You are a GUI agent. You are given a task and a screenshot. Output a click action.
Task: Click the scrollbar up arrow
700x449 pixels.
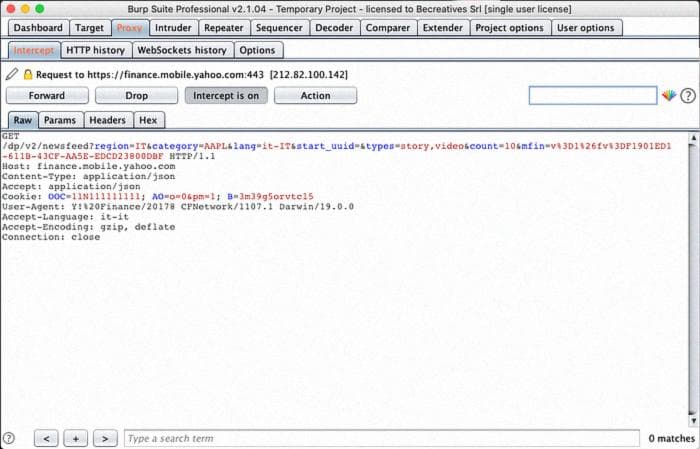693,138
